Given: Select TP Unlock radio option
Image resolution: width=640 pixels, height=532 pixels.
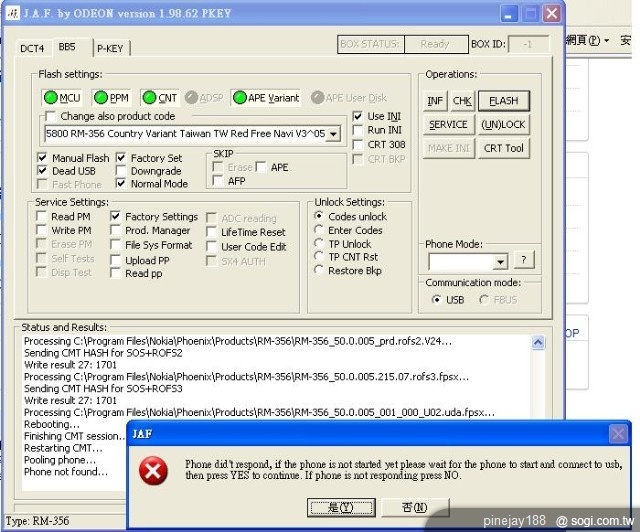Looking at the screenshot, I should coord(319,244).
